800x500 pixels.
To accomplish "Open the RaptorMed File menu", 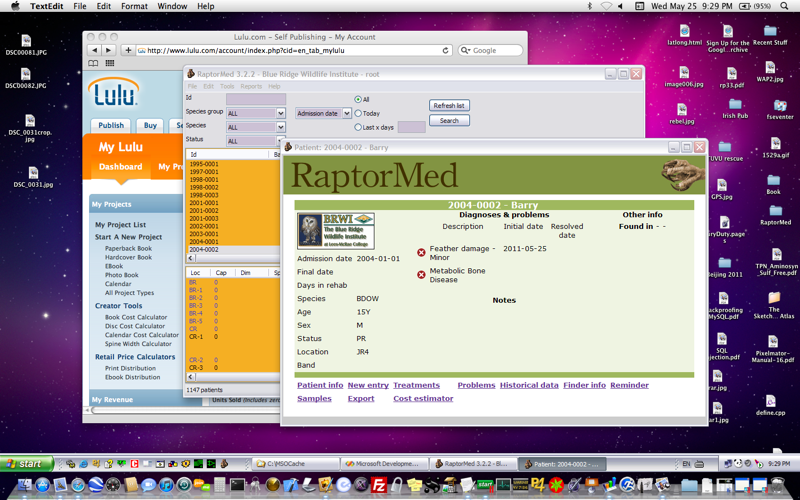I will click(x=192, y=86).
